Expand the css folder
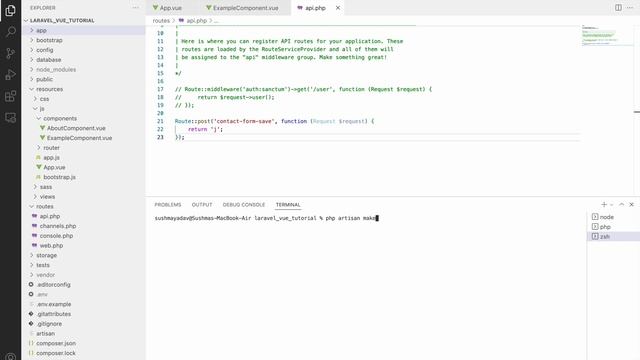This screenshot has width=640, height=360. pyautogui.click(x=83, y=99)
